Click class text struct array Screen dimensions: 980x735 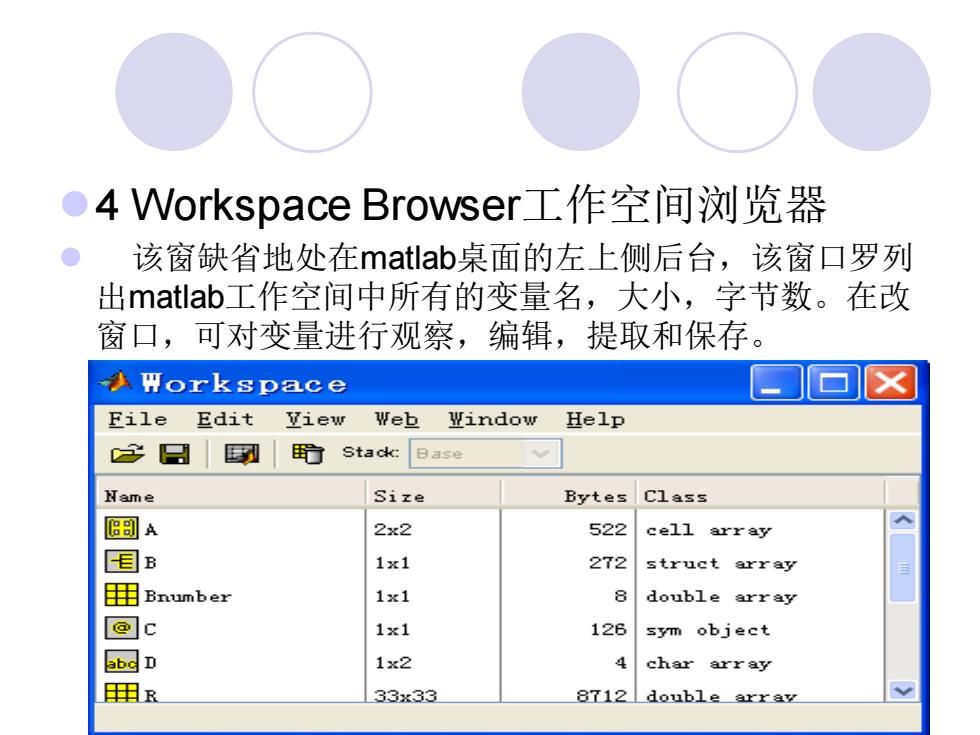coord(721,563)
